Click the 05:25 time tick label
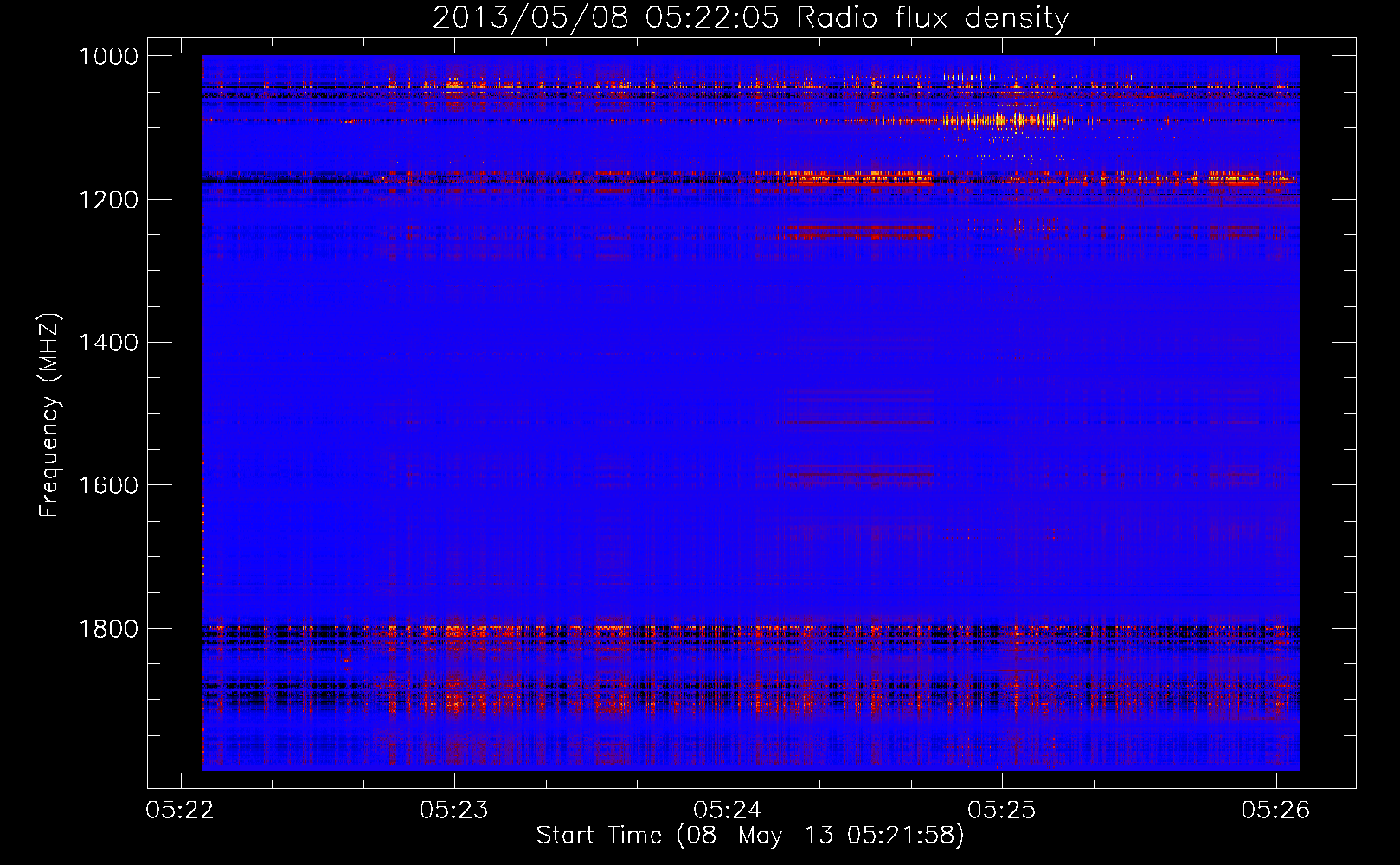The image size is (1400, 865). 1002,811
